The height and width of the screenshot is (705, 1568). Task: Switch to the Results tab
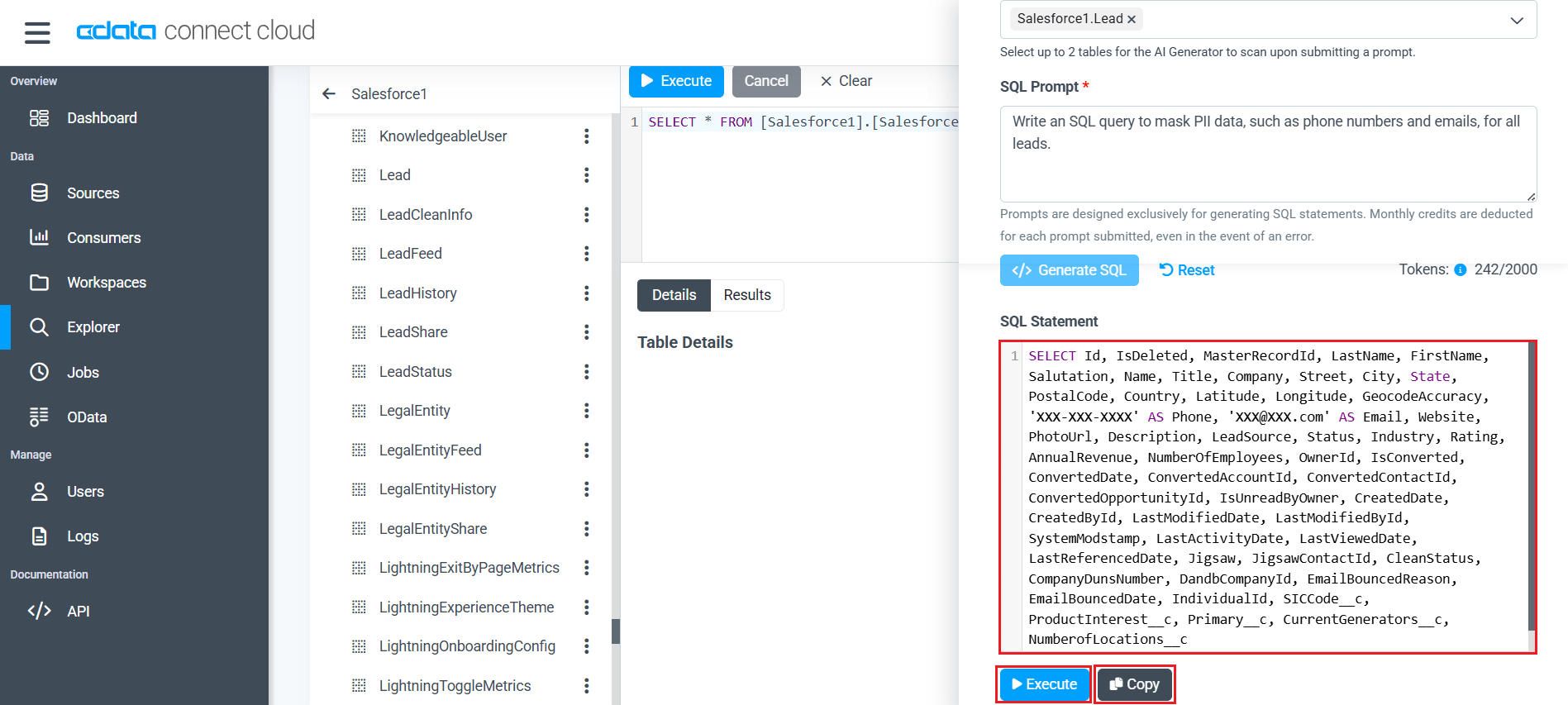(746, 295)
